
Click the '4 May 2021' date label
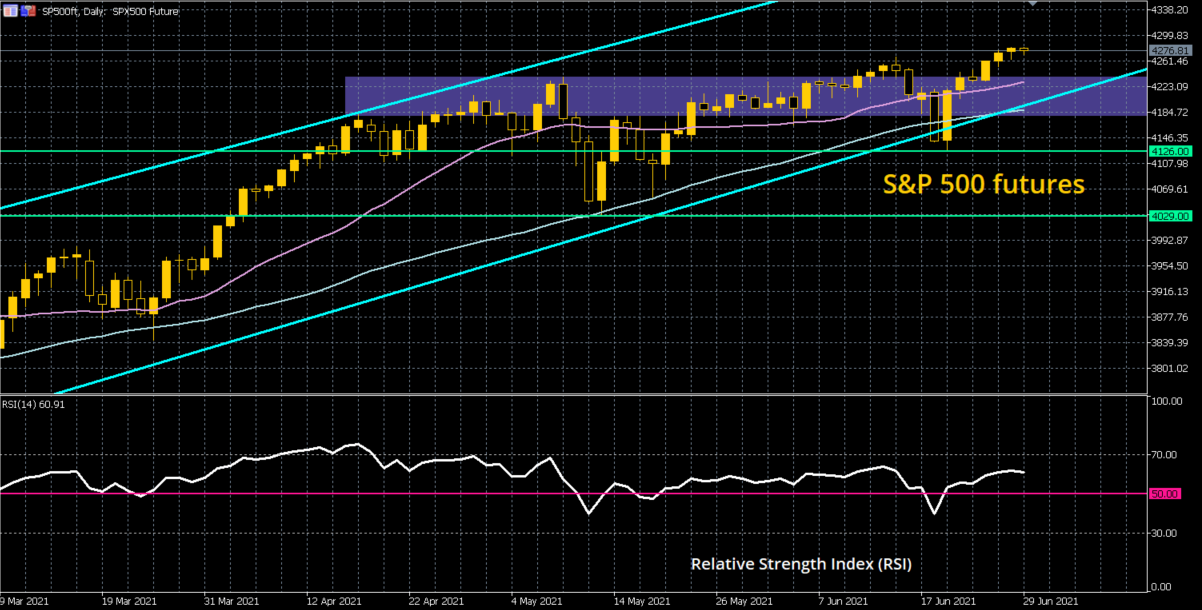coord(538,601)
